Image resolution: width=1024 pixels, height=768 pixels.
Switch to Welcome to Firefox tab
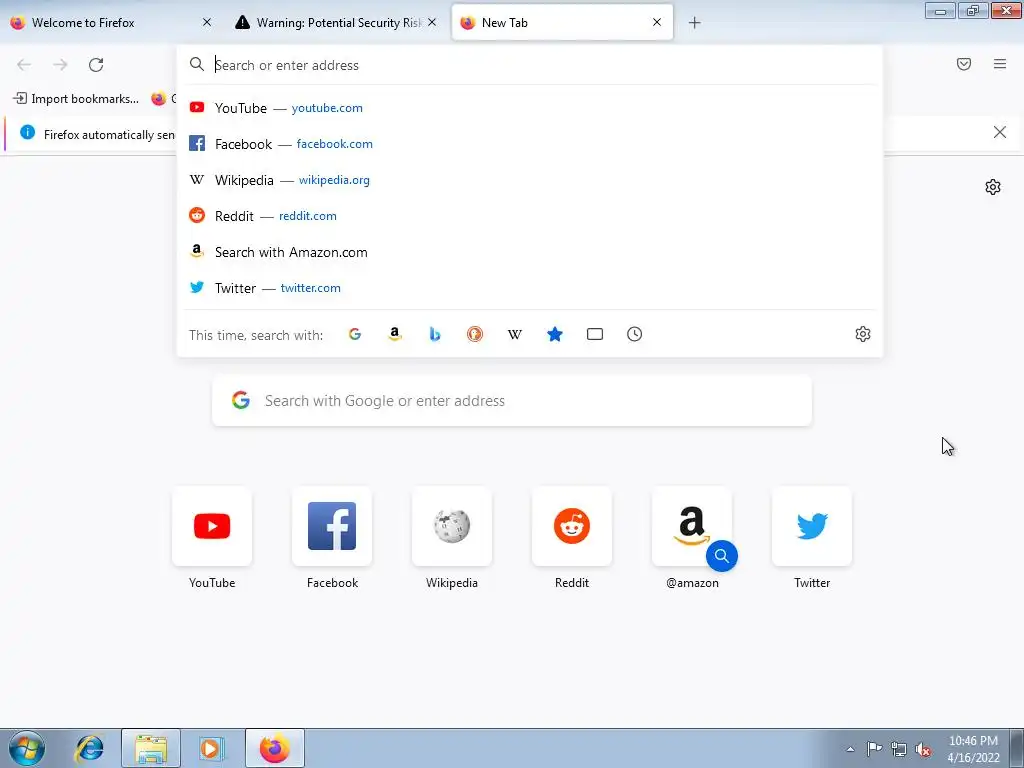[x=112, y=23]
